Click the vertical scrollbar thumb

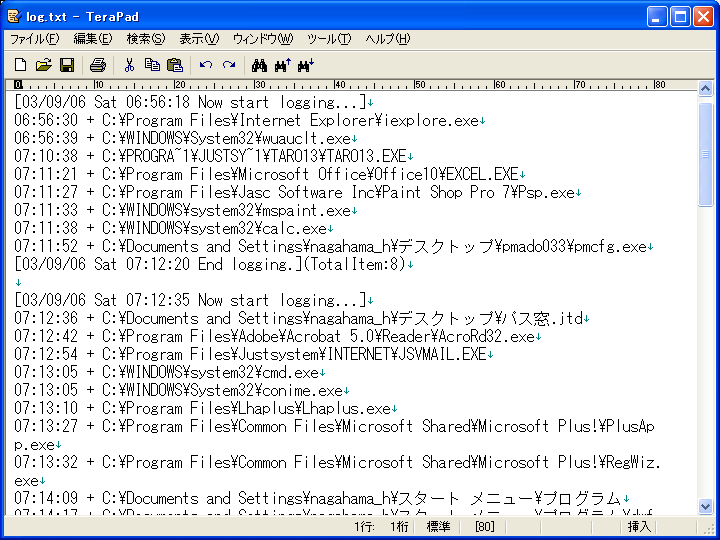[705, 155]
